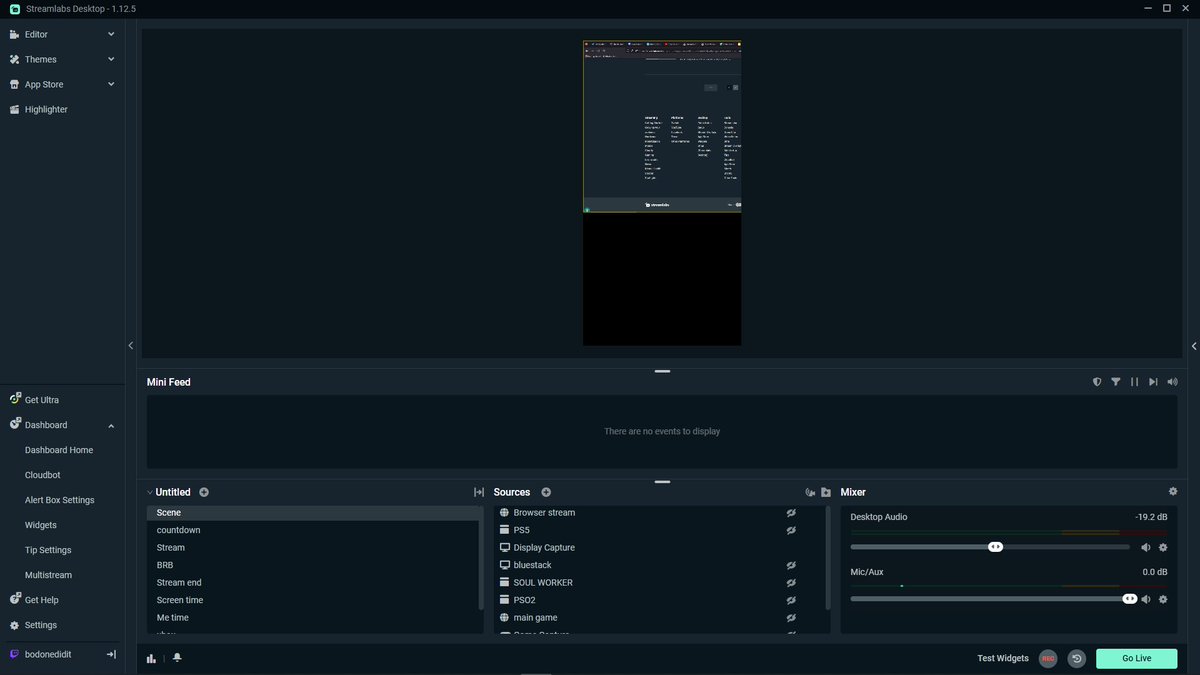Show the PS5 source
This screenshot has height=675, width=1200.
pyautogui.click(x=791, y=530)
